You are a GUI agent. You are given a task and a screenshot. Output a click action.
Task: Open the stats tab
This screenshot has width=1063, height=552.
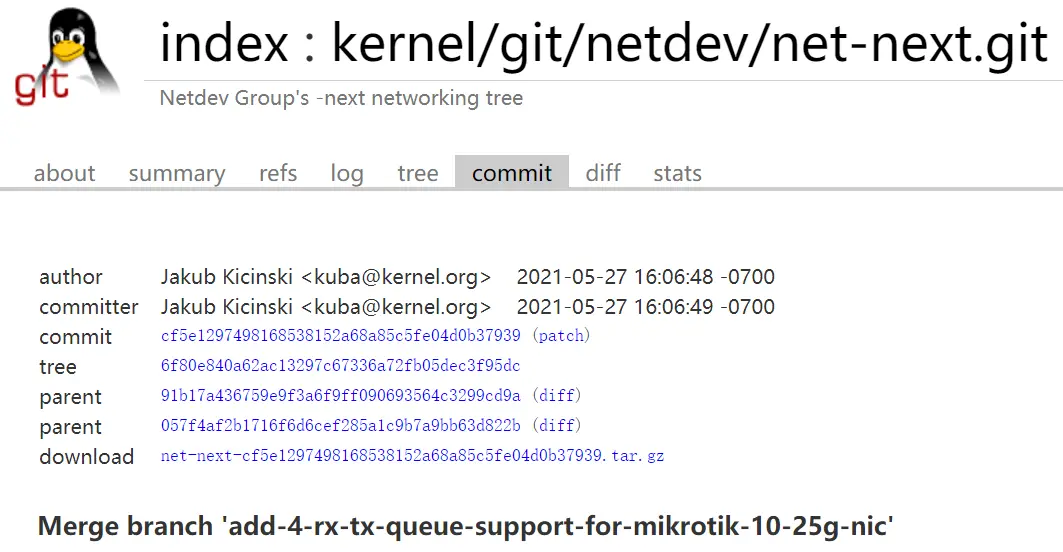[x=677, y=174]
